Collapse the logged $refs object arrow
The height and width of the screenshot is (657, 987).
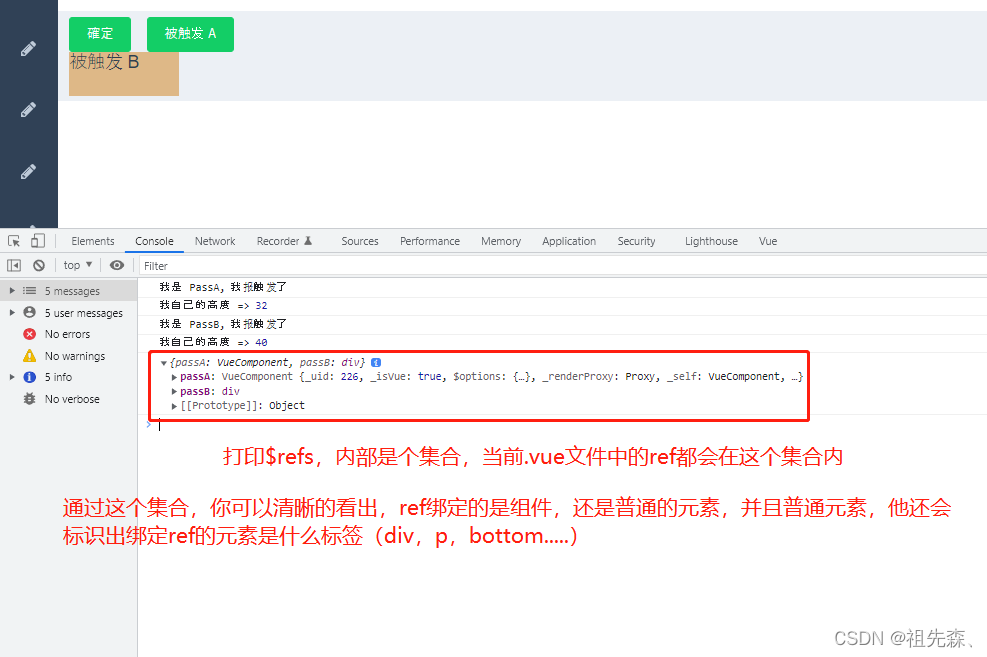[164, 363]
